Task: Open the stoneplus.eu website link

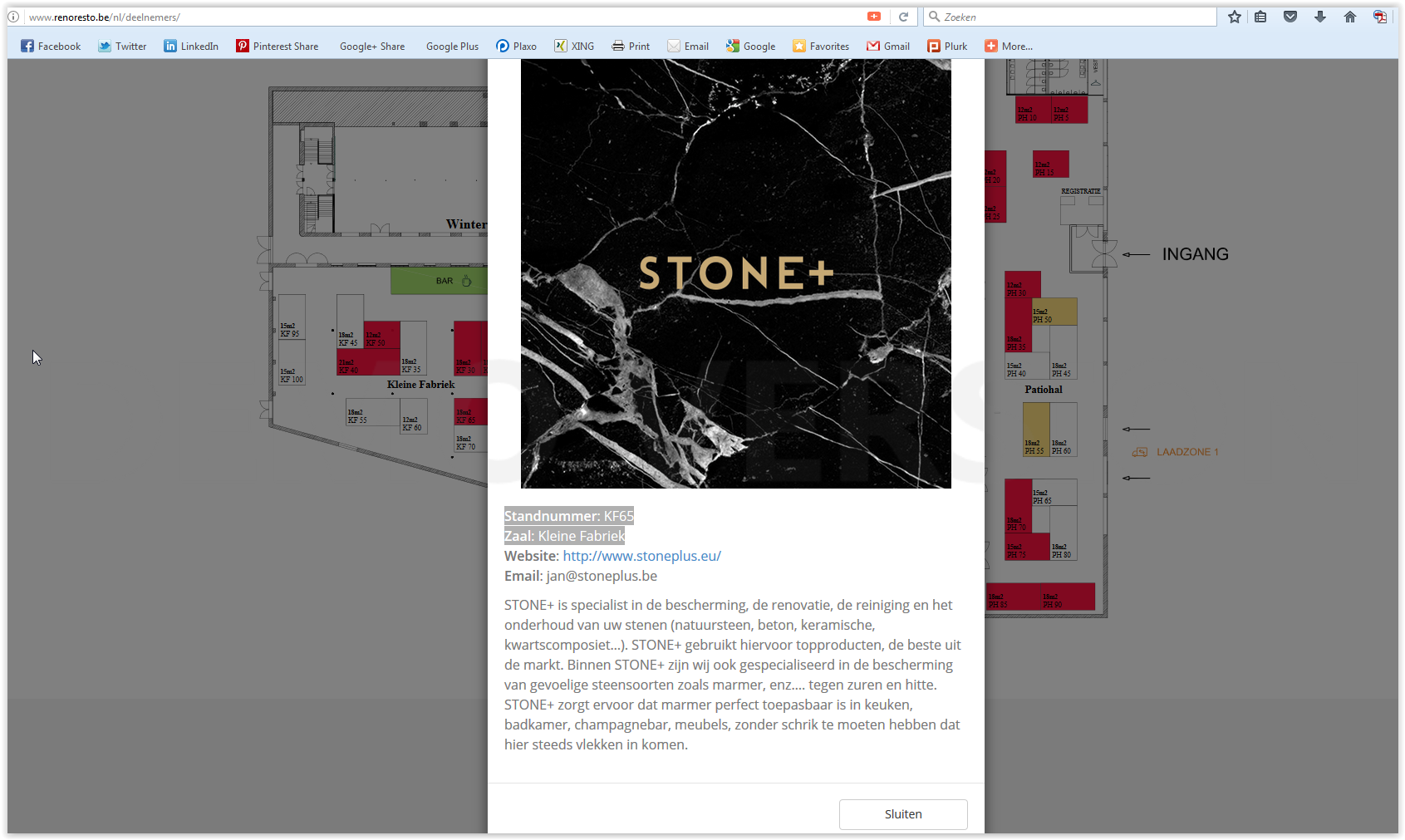Action: 641,556
